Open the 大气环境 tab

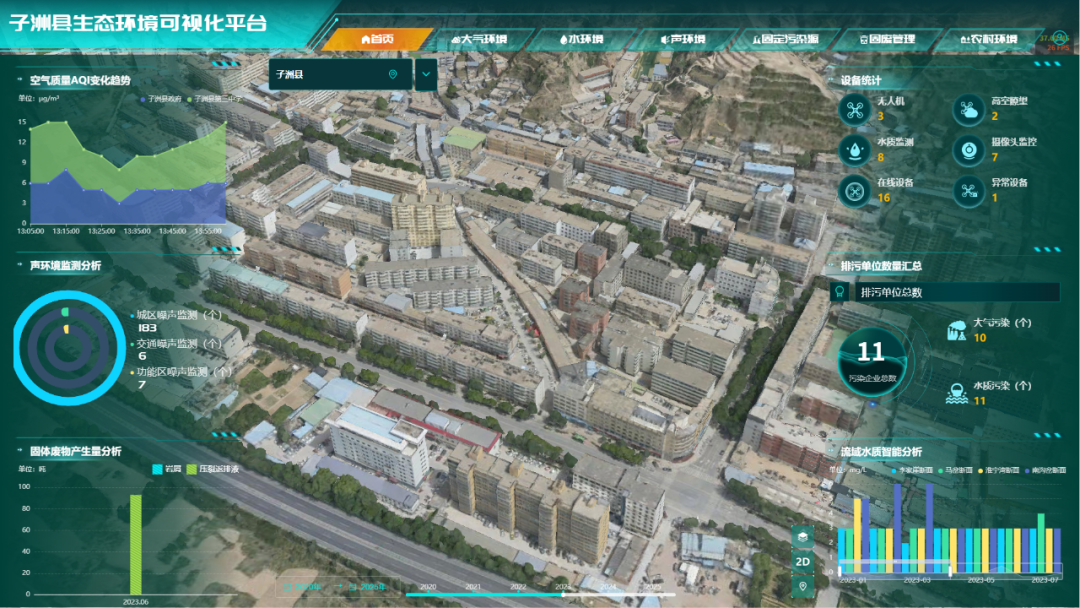[x=478, y=40]
